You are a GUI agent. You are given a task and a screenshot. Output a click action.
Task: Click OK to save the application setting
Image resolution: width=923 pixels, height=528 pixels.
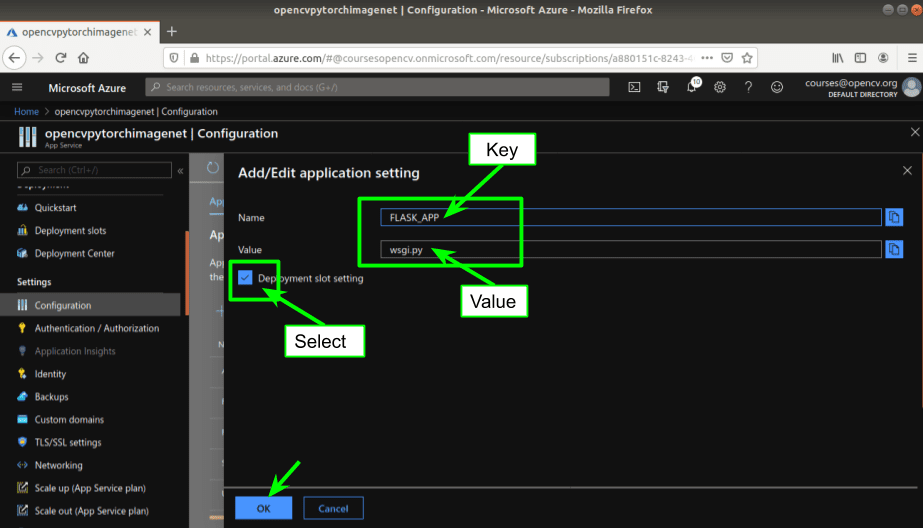pos(263,509)
